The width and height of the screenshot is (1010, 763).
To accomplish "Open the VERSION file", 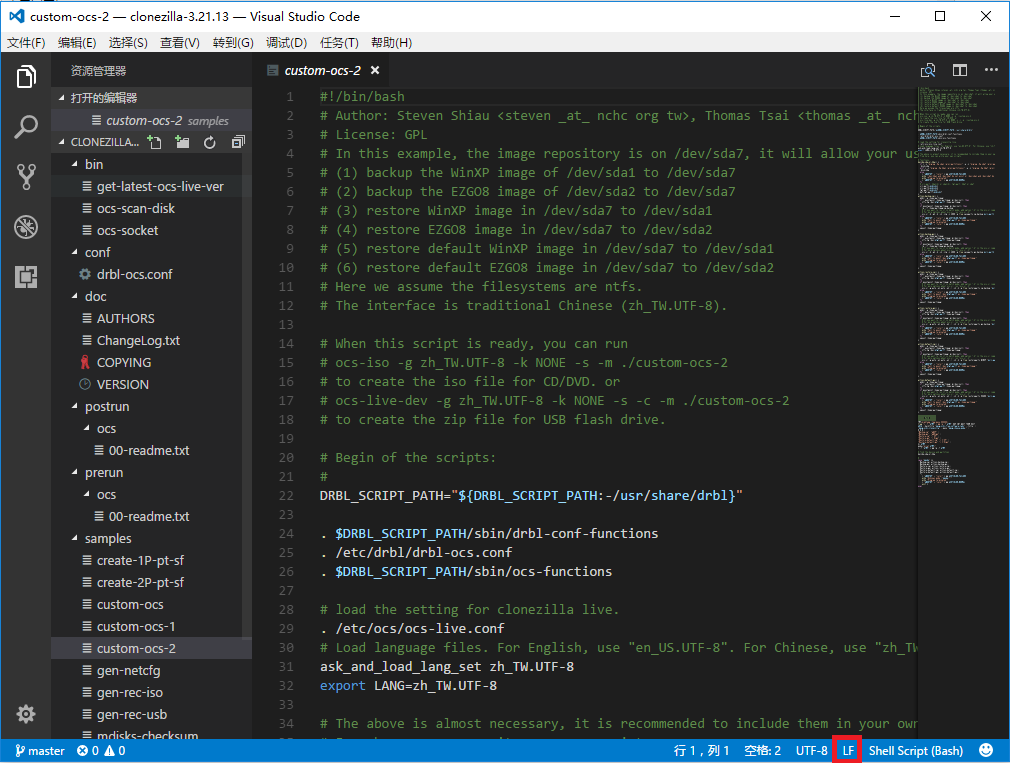I will 122,384.
